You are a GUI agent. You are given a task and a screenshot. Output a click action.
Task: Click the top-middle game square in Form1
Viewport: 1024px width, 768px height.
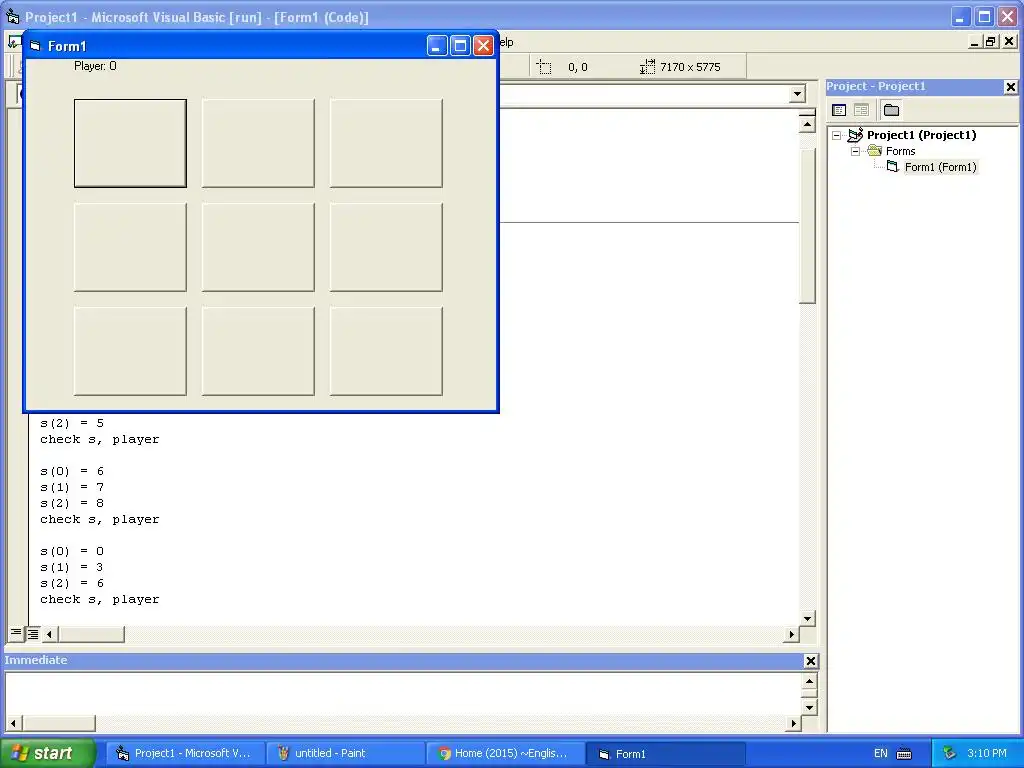258,143
